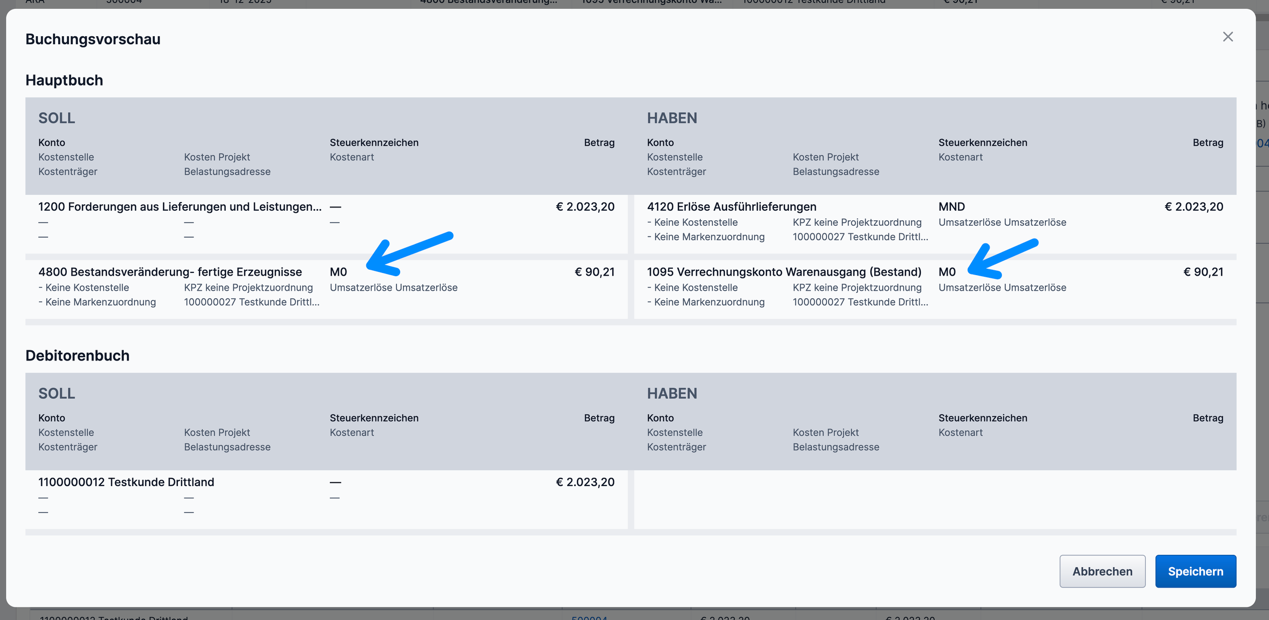Close the Buchungsvorschau dialog
This screenshot has height=620, width=1269.
click(x=1228, y=36)
